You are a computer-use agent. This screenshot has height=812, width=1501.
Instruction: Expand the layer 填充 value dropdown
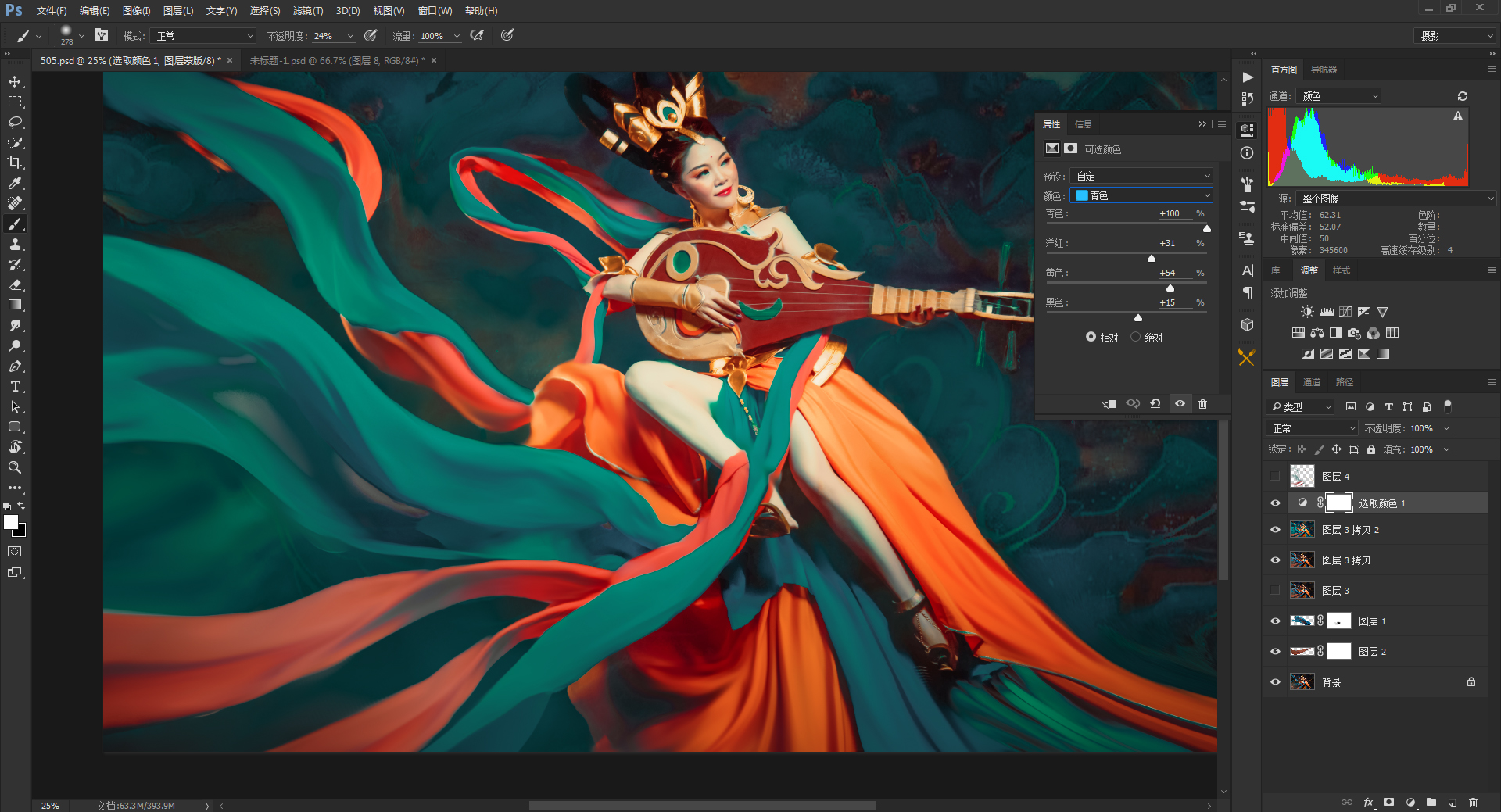pos(1446,449)
